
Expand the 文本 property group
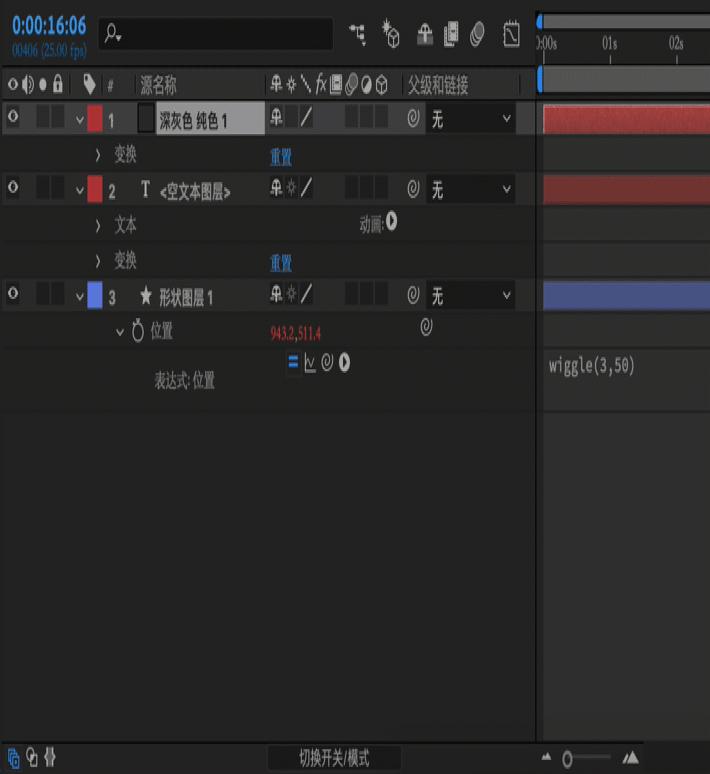[98, 226]
